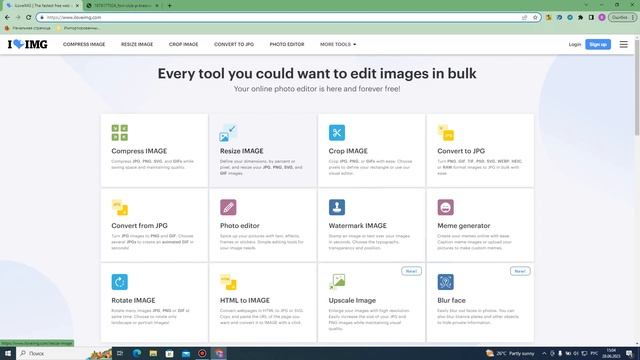Switch to the second browser tab
Screen dimensions: 640x360
[122, 6]
